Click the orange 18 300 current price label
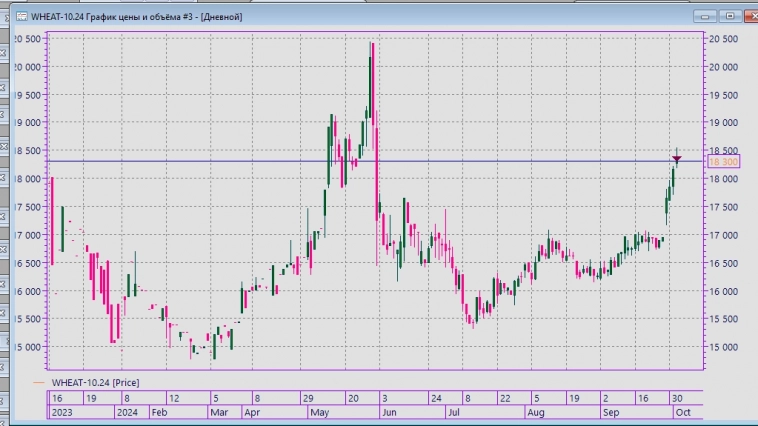Image resolution: width=758 pixels, height=426 pixels. coord(723,161)
